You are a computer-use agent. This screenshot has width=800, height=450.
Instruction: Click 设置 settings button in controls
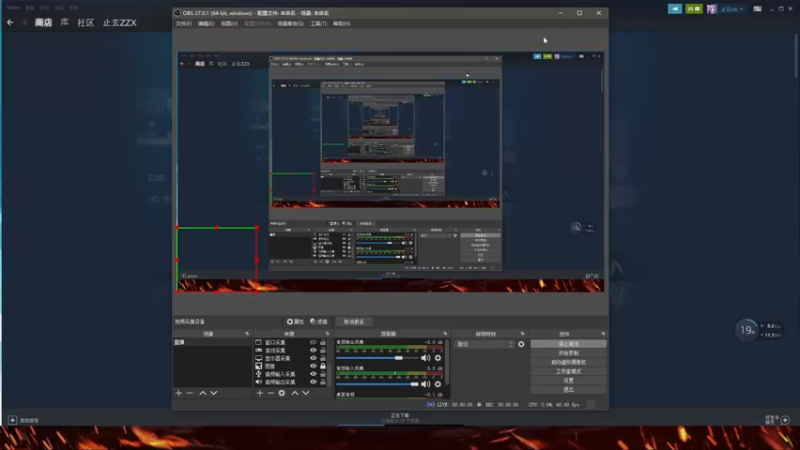pyautogui.click(x=568, y=381)
